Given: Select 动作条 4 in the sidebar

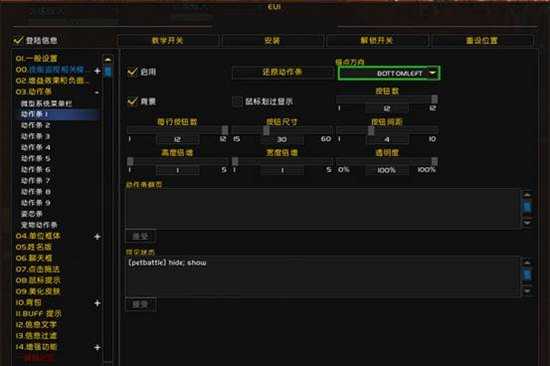Looking at the screenshot, I should [35, 147].
